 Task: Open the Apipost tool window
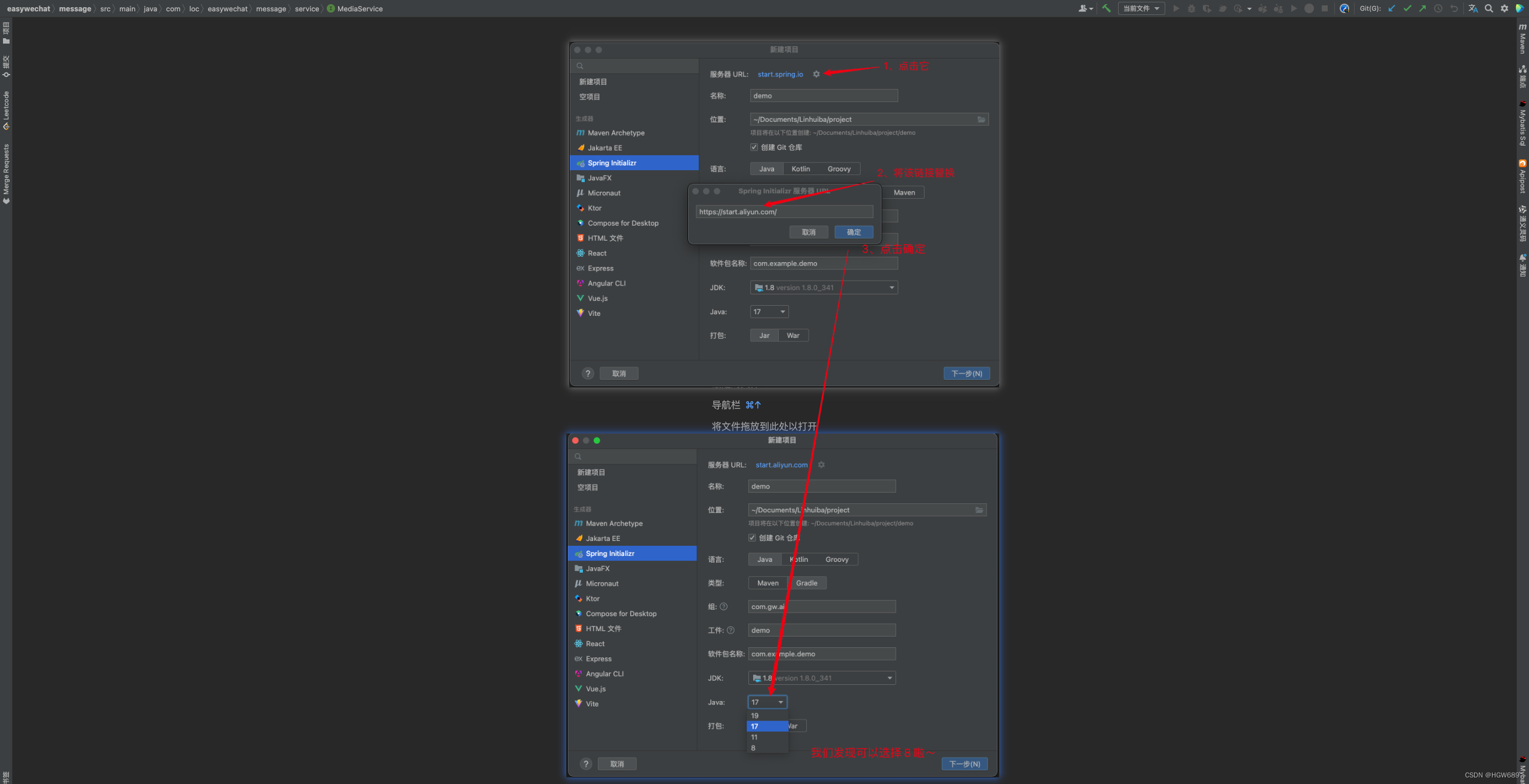click(1522, 176)
